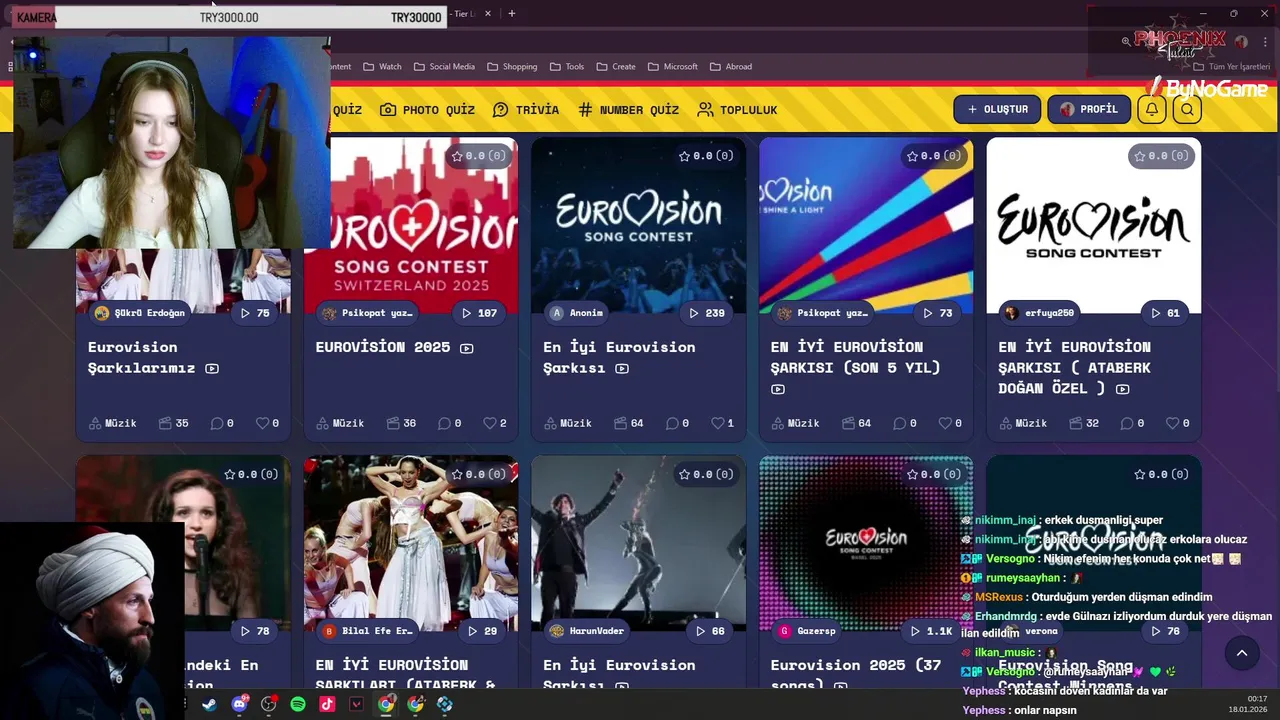Open the Create bookmarks folder
The image size is (1280, 720).
click(616, 67)
